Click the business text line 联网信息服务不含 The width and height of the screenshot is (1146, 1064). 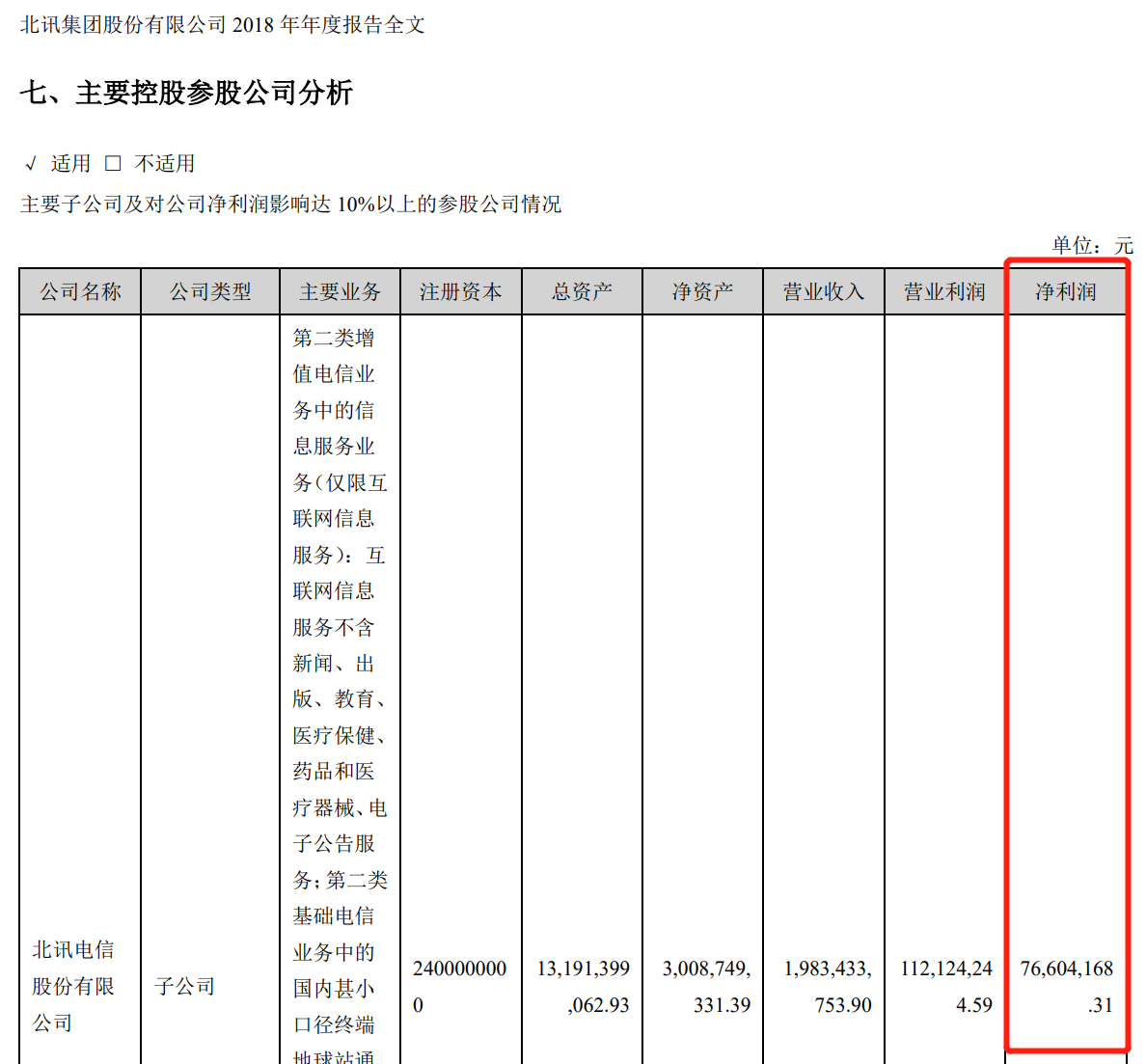pos(333,609)
